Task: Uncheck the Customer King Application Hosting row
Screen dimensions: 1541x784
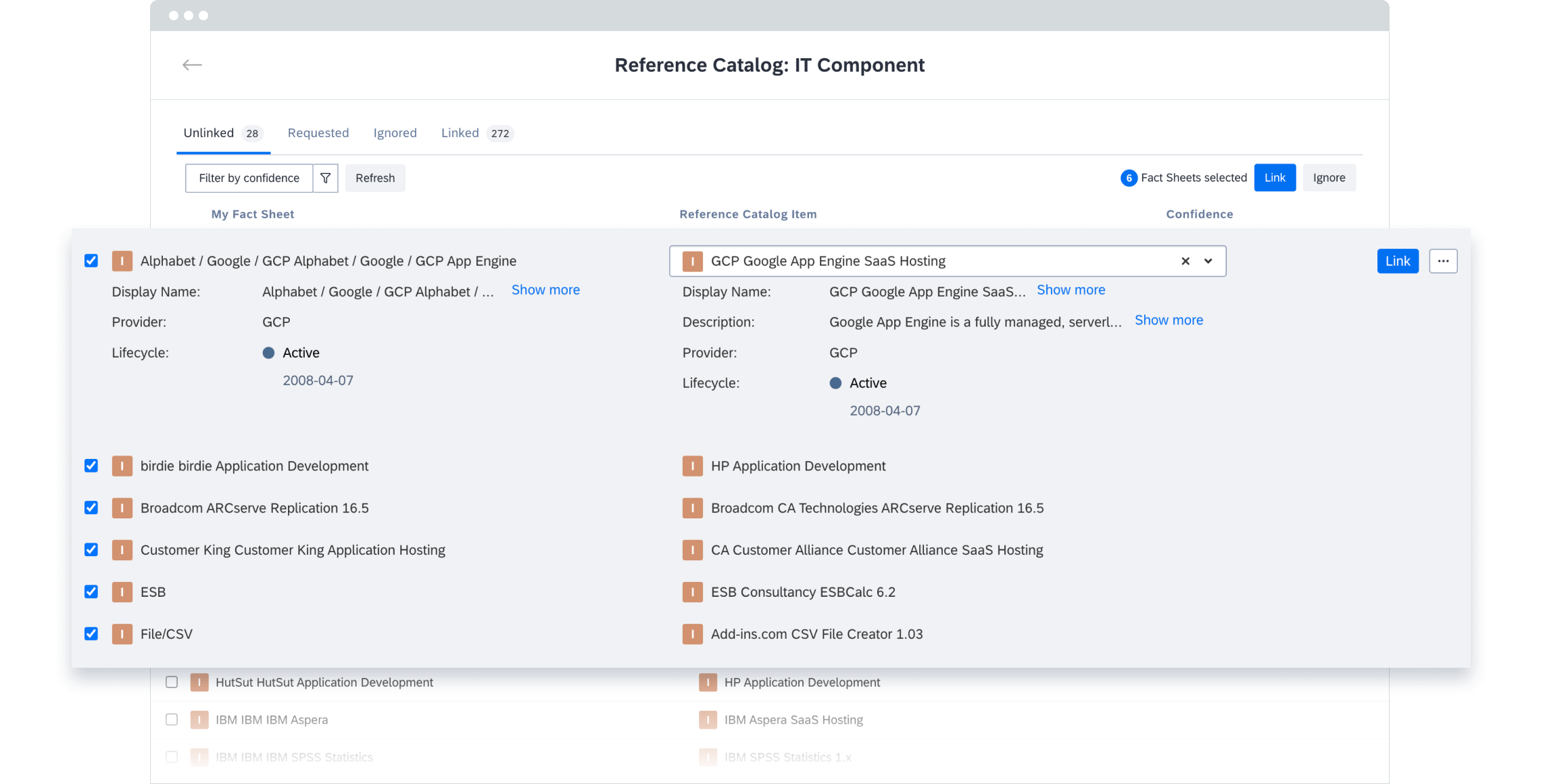Action: coord(91,549)
